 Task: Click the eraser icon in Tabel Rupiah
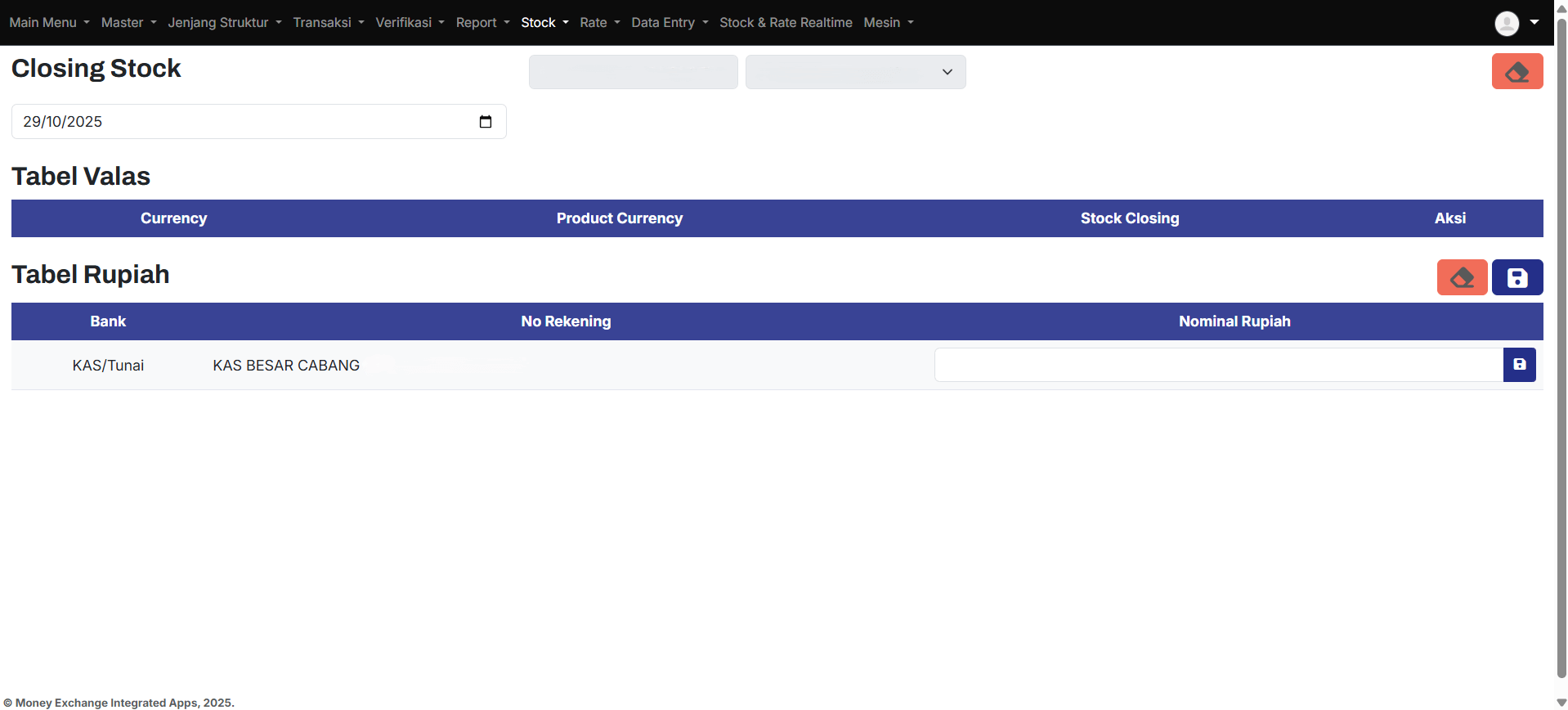[x=1462, y=277]
